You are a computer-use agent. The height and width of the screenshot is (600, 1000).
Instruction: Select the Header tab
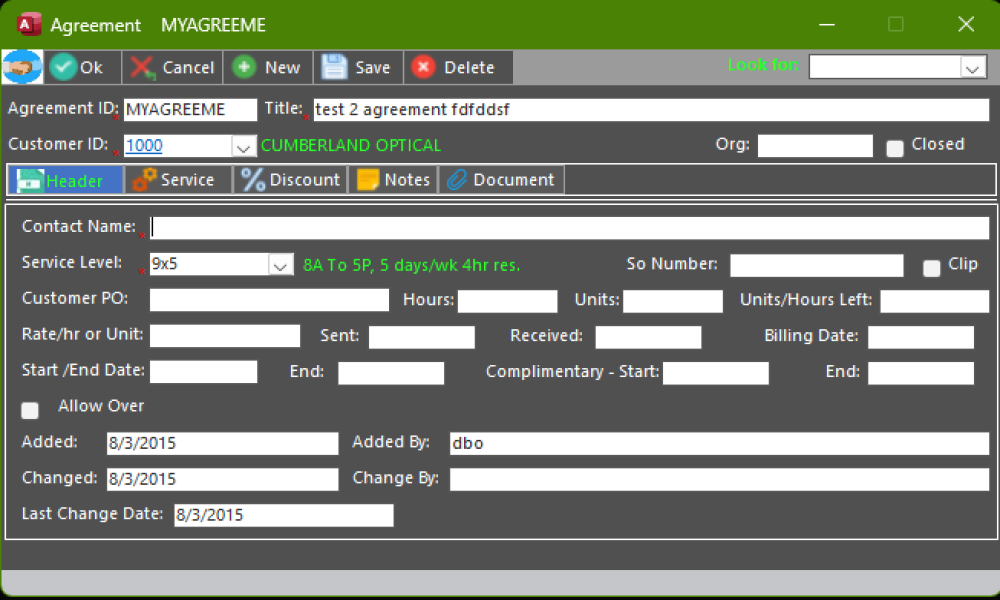(65, 180)
